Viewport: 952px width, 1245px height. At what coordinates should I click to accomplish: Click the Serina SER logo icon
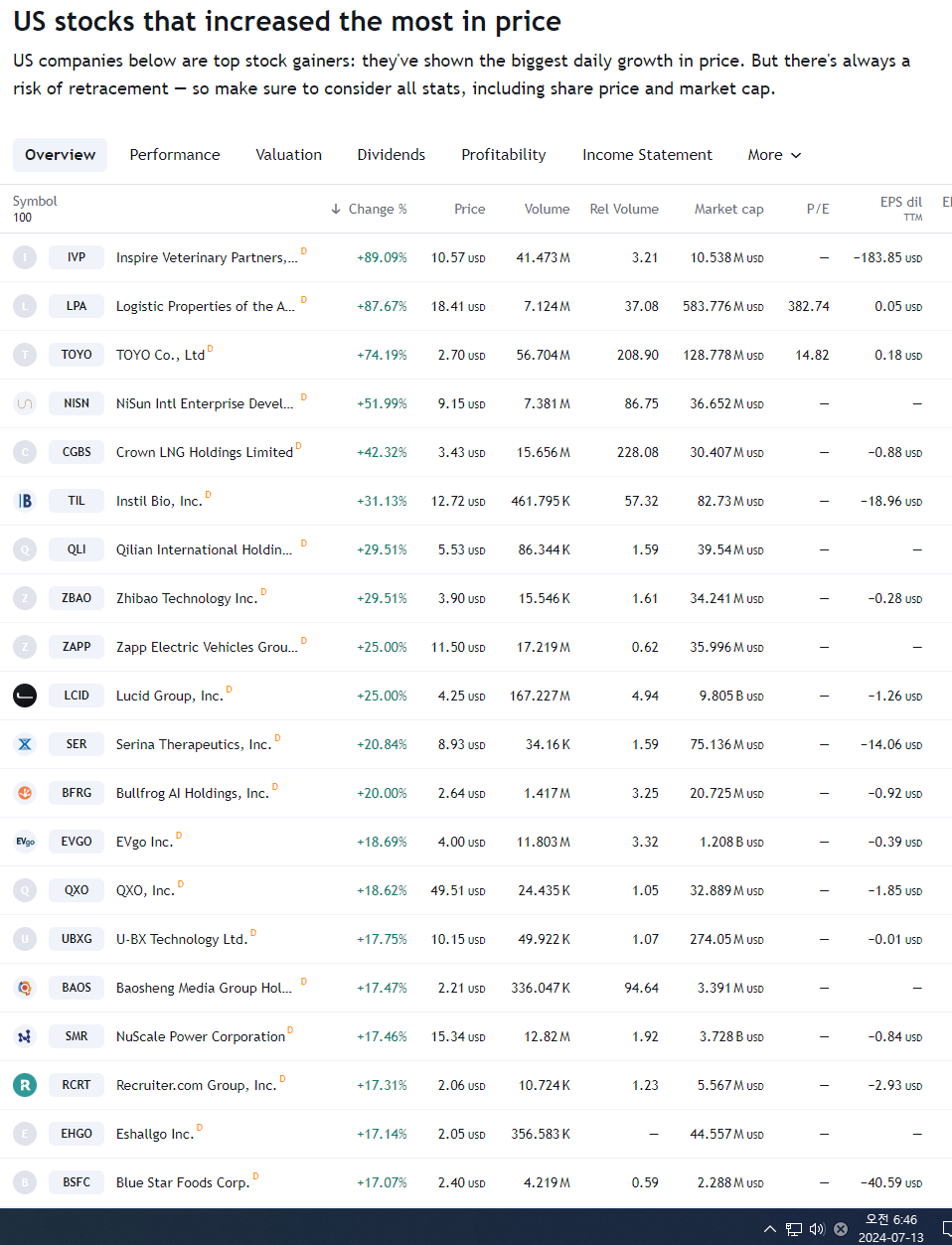coord(25,744)
